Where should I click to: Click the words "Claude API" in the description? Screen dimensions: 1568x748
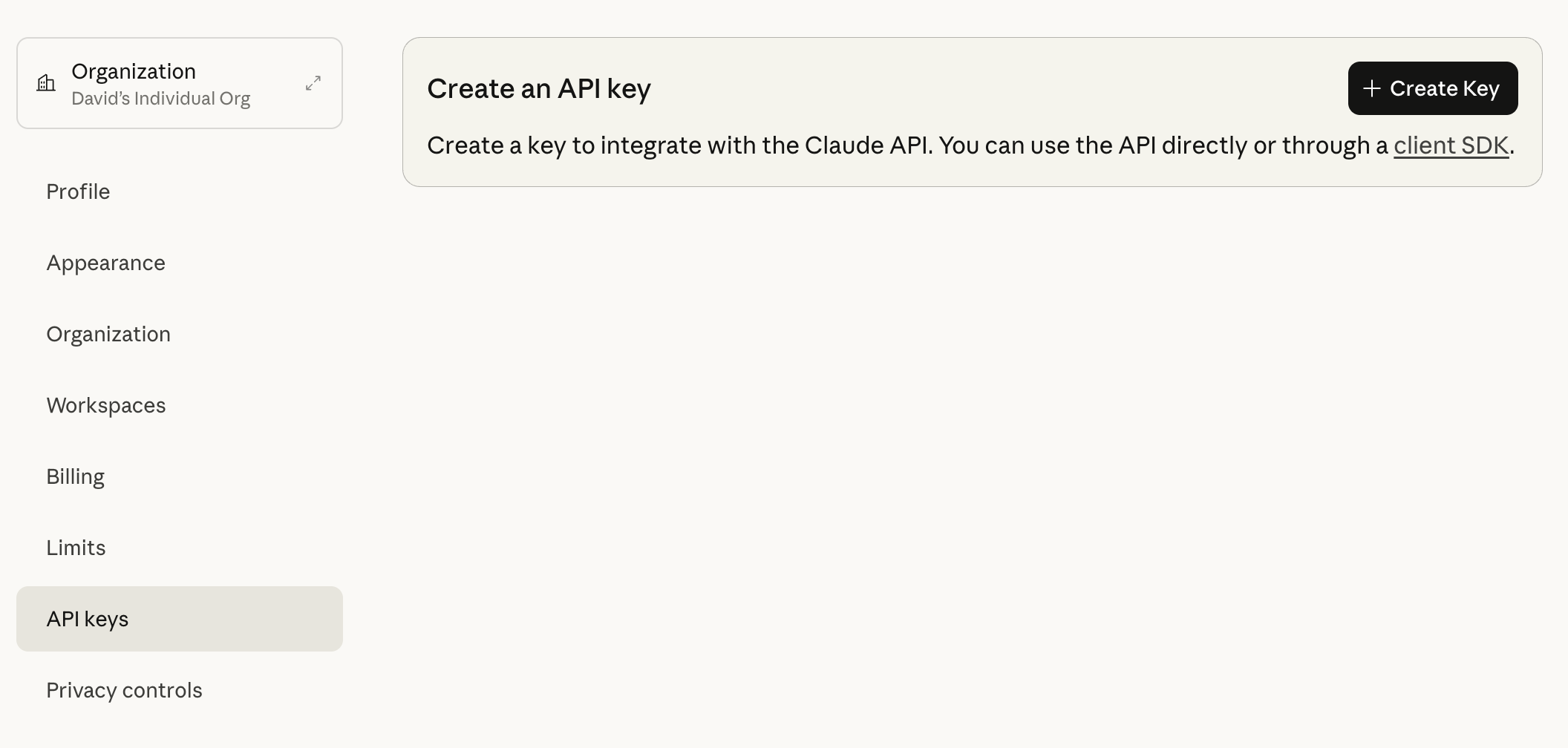[867, 145]
